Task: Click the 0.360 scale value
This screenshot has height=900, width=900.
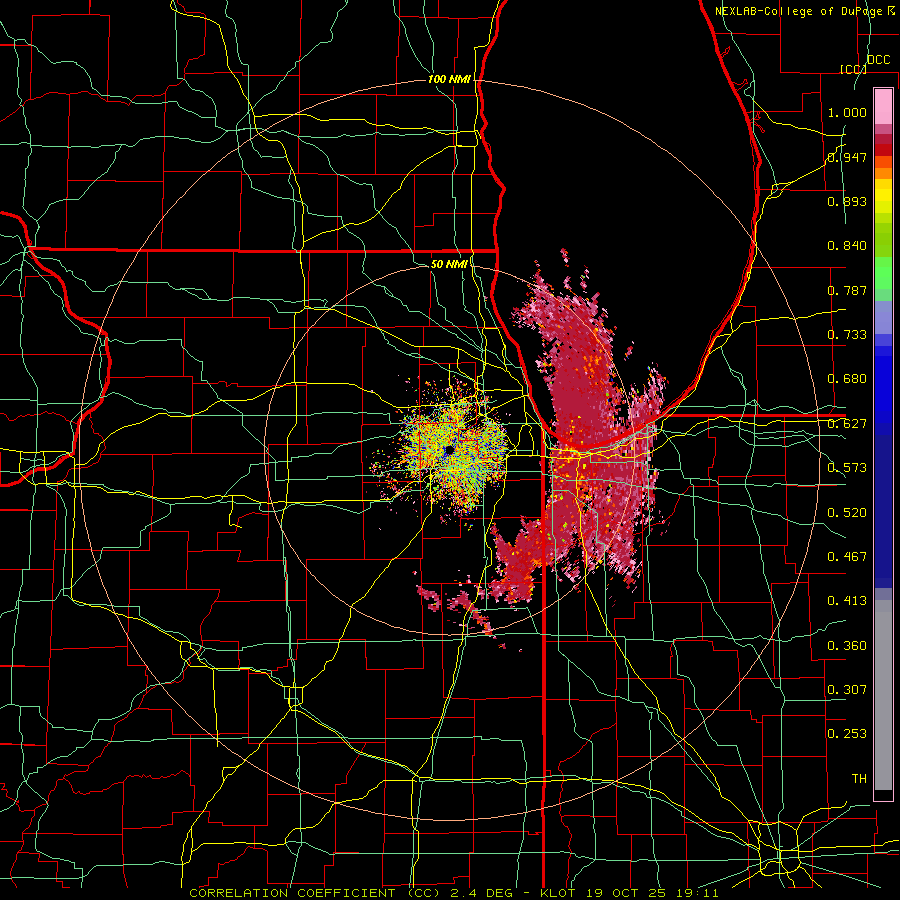Action: pos(847,646)
